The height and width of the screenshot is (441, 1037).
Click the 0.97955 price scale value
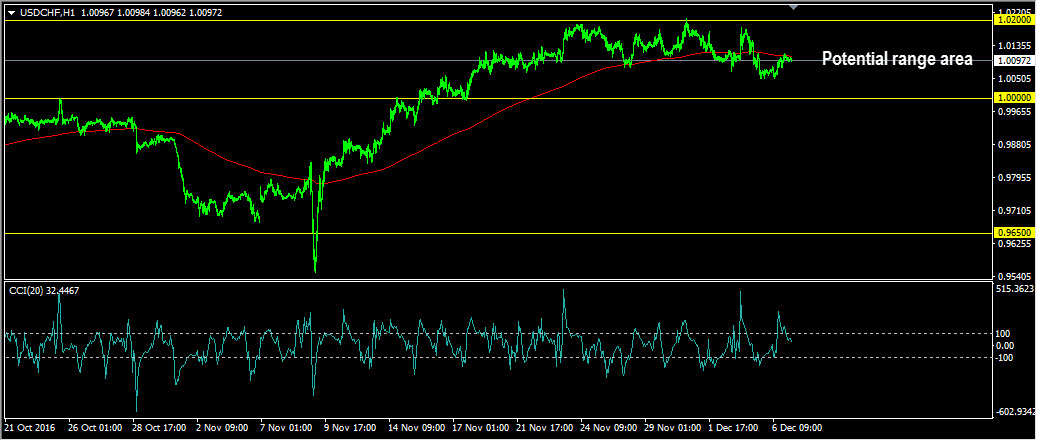(1013, 178)
